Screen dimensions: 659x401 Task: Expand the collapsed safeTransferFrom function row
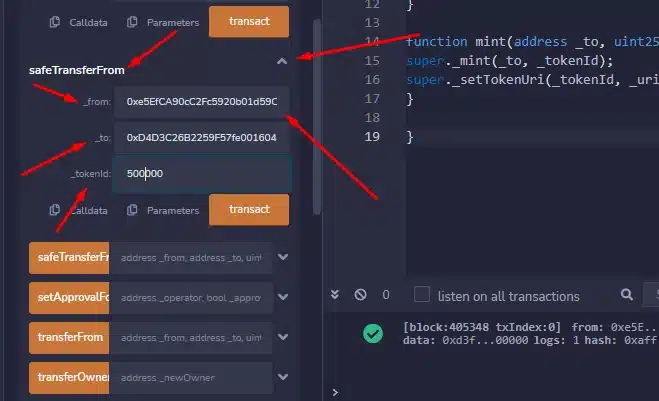point(283,257)
